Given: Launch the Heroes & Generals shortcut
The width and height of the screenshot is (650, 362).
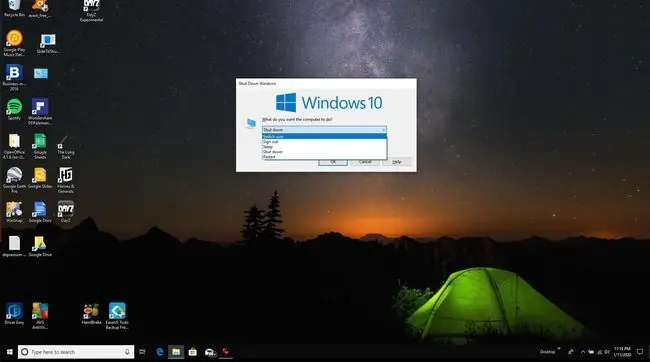Looking at the screenshot, I should 65,180.
